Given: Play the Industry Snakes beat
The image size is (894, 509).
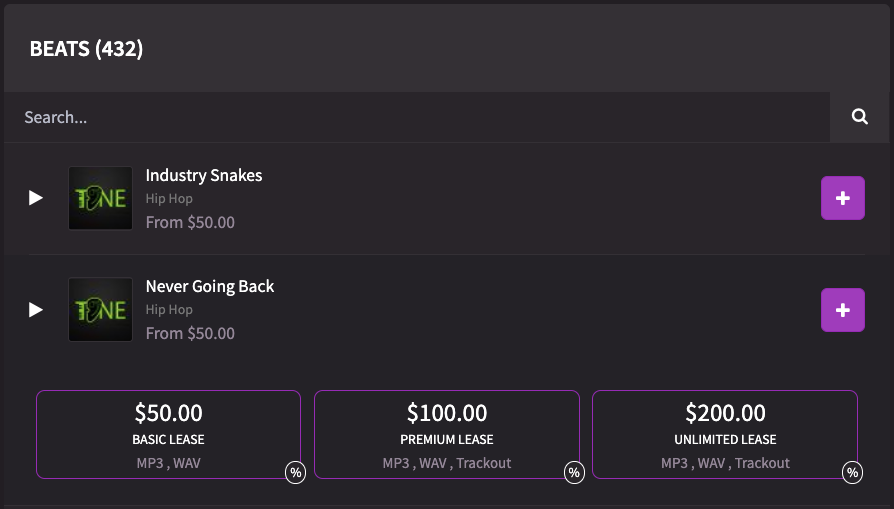Looking at the screenshot, I should point(36,198).
